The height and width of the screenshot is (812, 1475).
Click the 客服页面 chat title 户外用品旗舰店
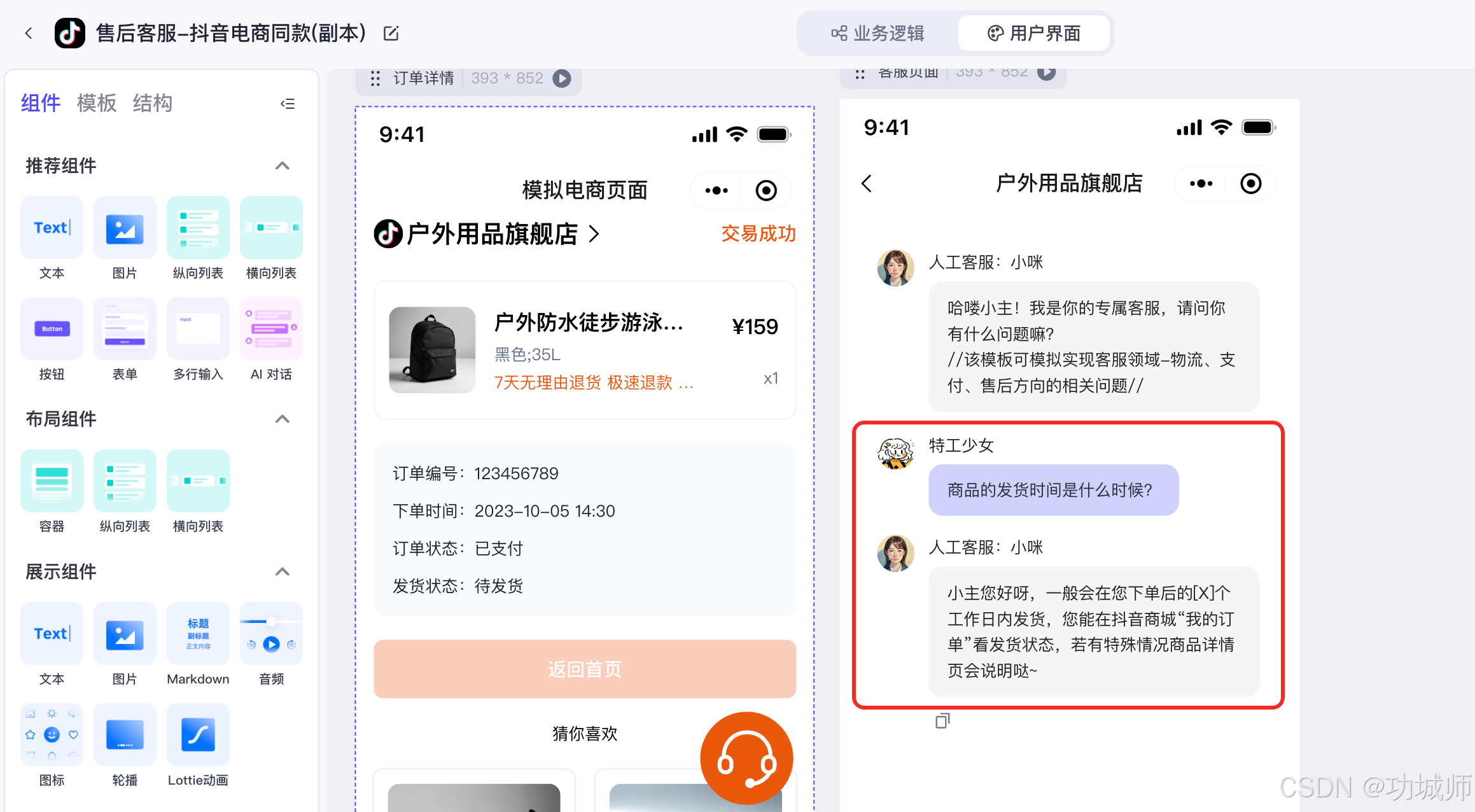(x=1069, y=183)
